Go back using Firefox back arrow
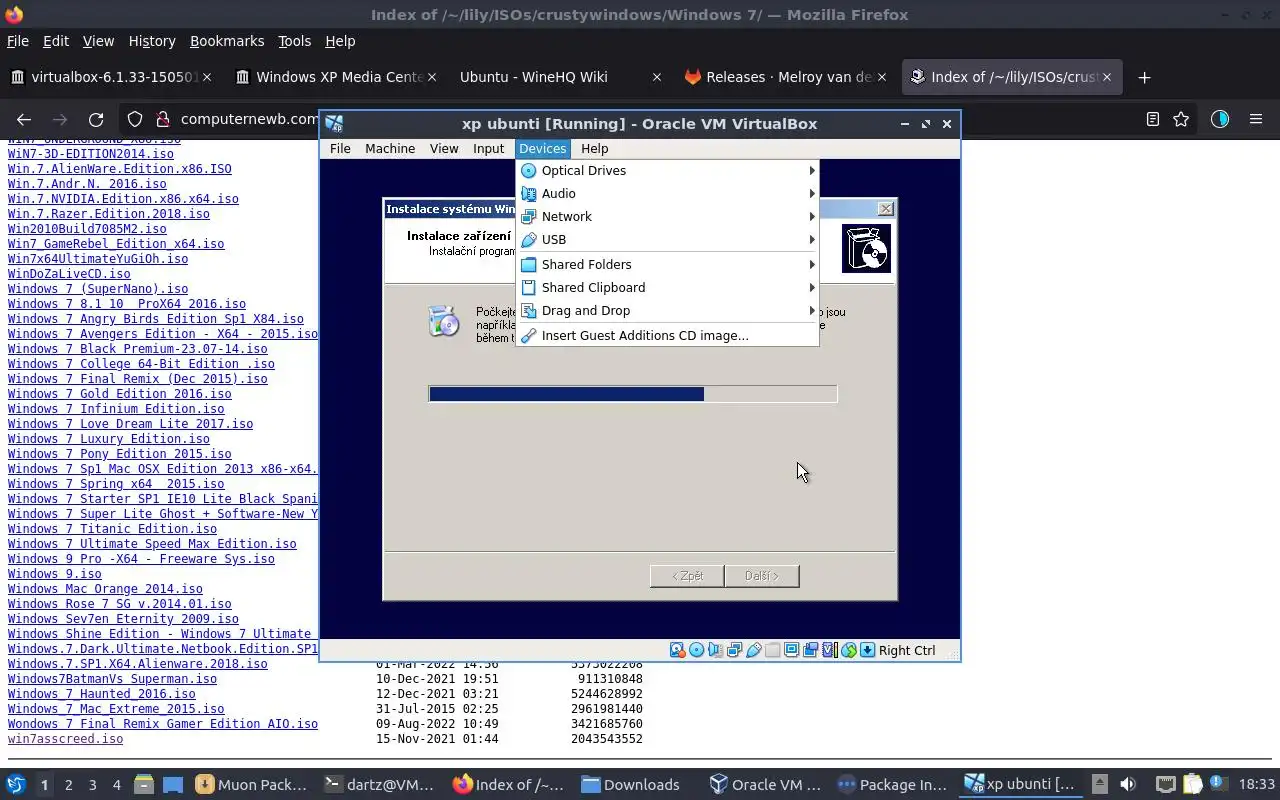 24,119
